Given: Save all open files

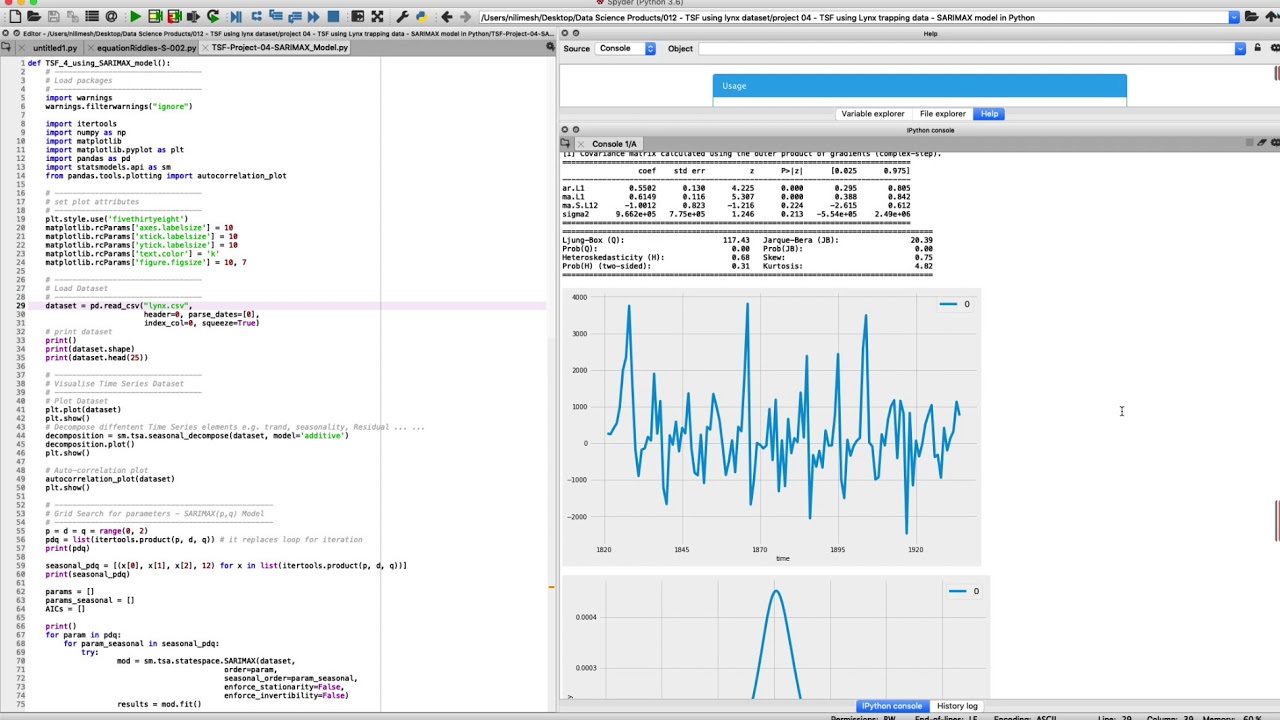Looking at the screenshot, I should tap(72, 17).
